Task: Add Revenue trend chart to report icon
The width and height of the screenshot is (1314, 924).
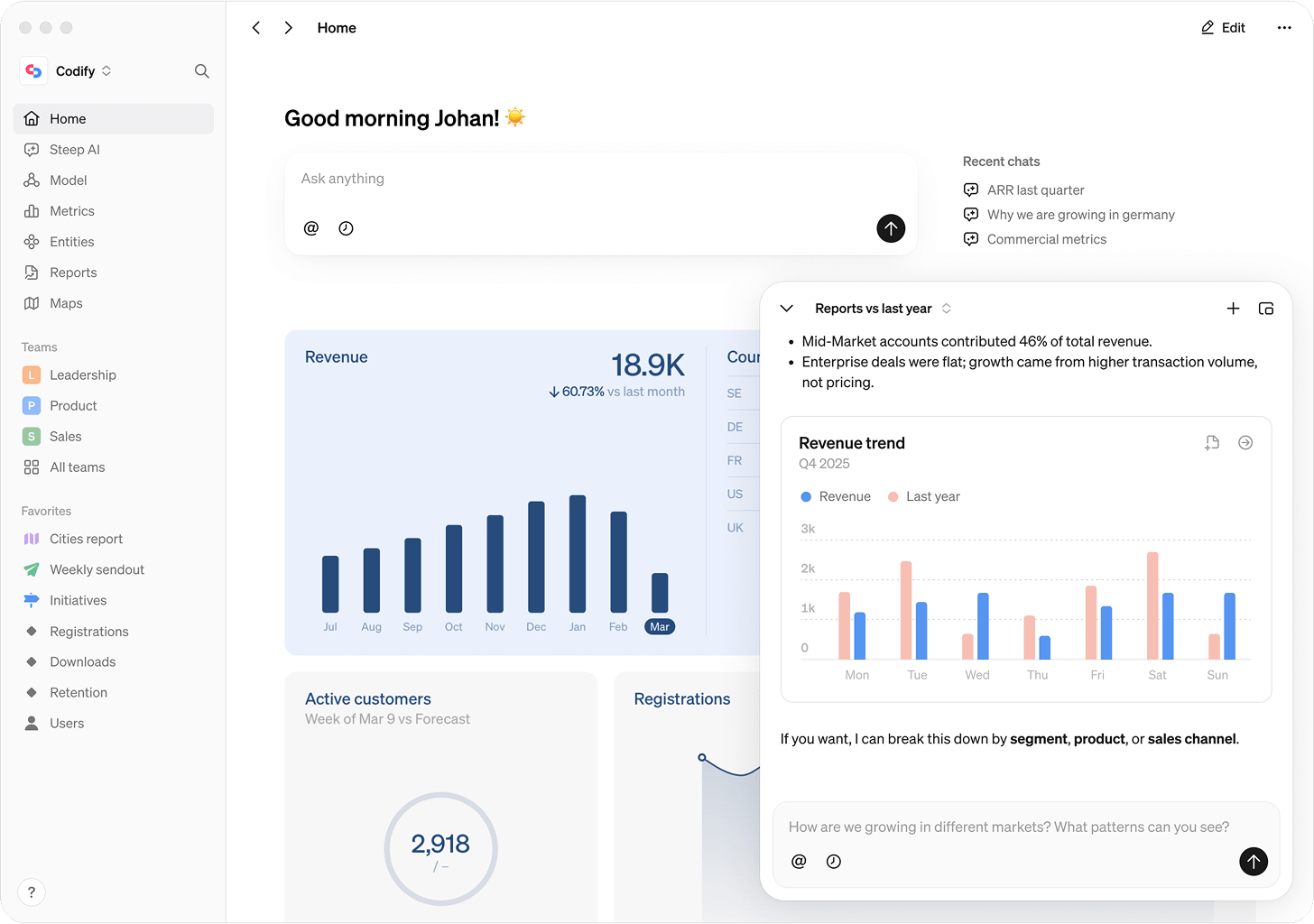Action: (1212, 443)
